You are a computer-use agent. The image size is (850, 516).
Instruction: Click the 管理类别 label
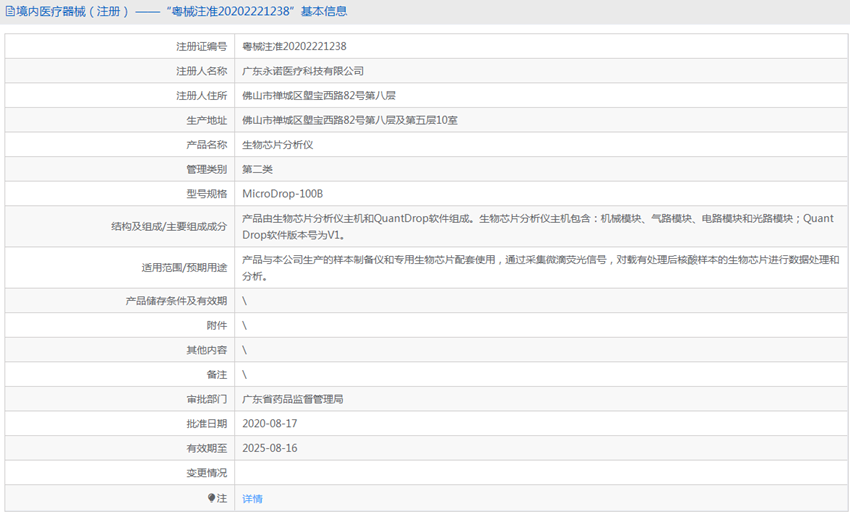(207, 170)
